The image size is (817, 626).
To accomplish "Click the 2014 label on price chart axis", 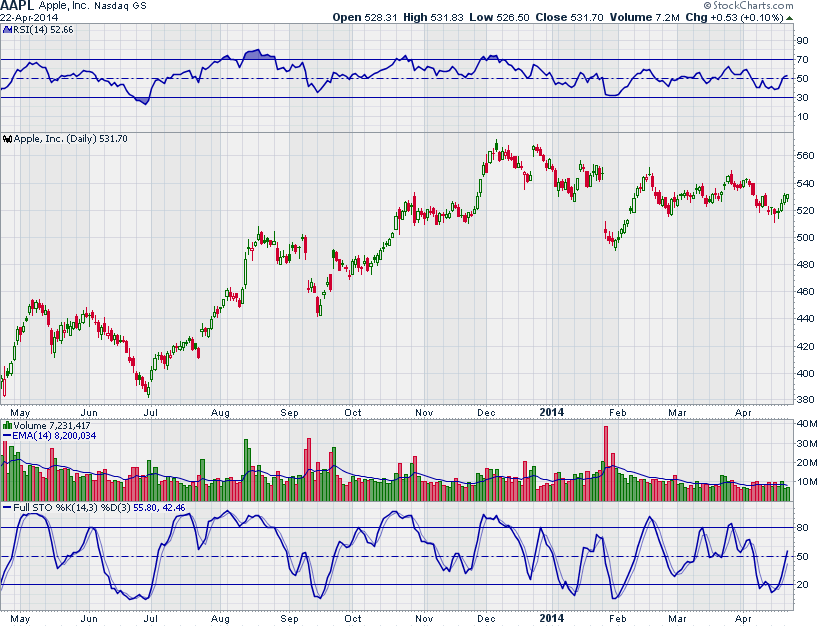I will coord(551,412).
